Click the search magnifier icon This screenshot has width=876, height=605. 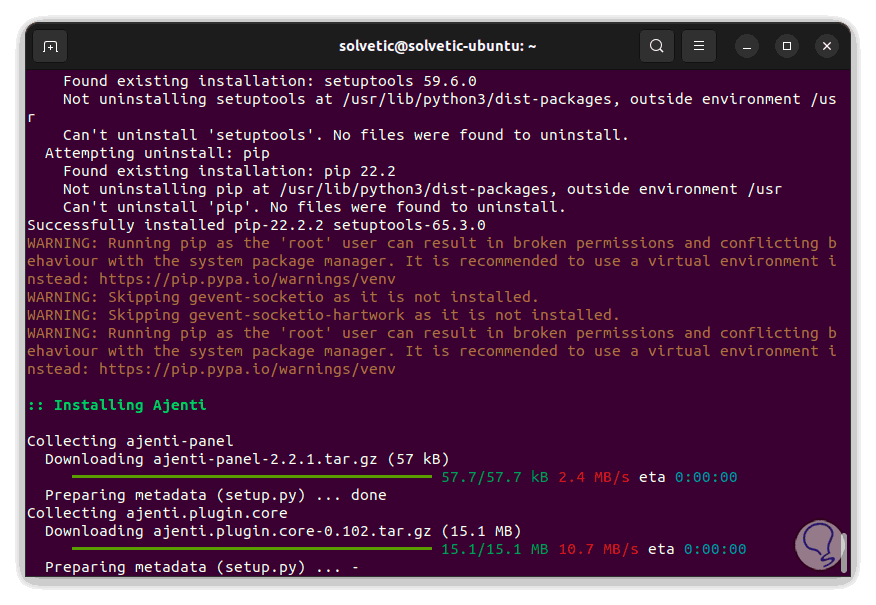point(656,46)
